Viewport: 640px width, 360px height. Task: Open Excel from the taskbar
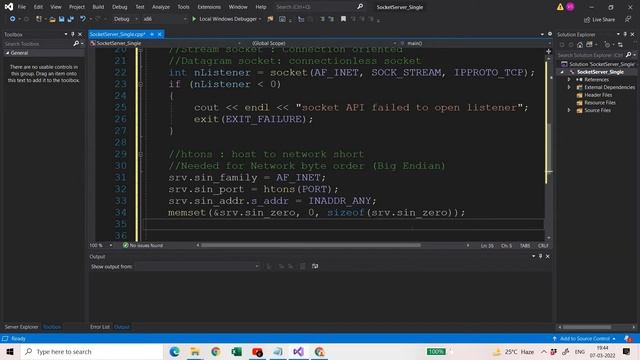point(236,351)
